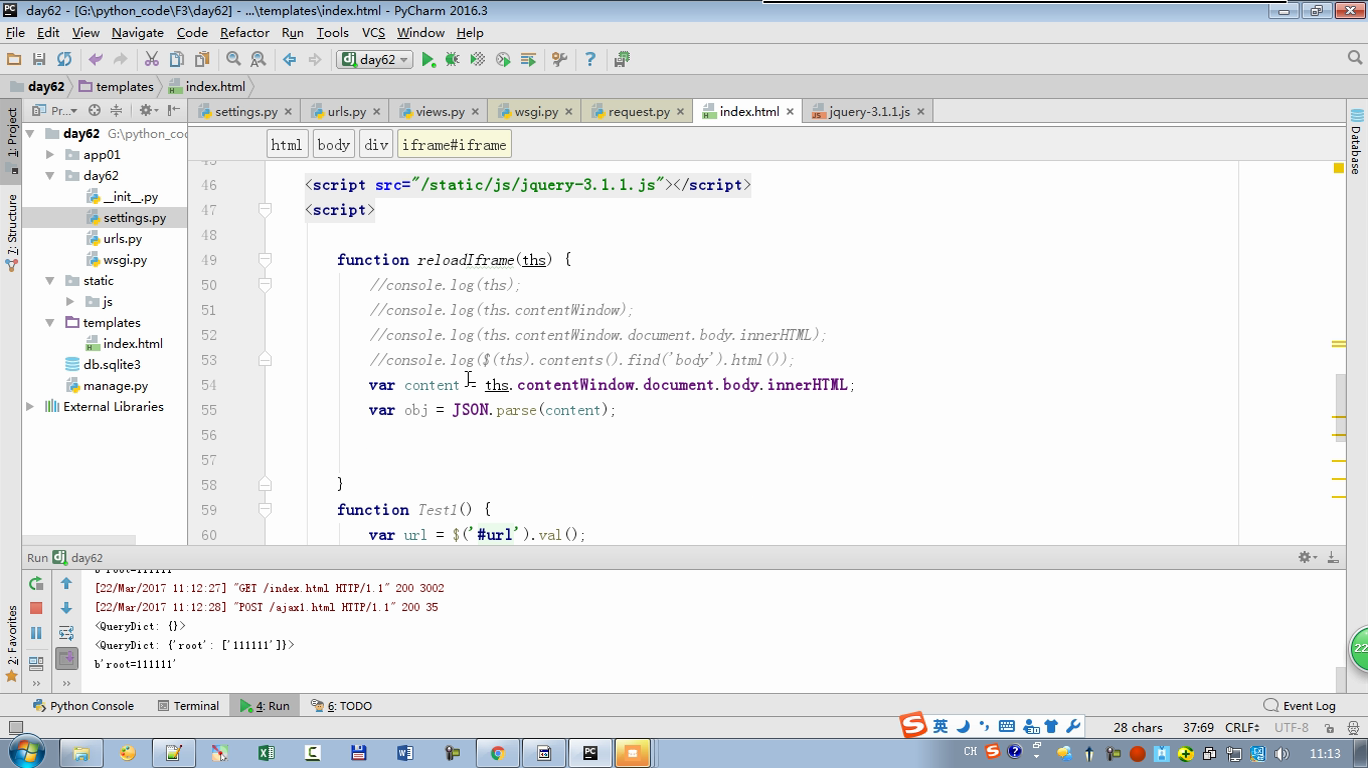The width and height of the screenshot is (1368, 768).
Task: Toggle tool window bars at the bottom-left corner
Action: [x=14, y=728]
